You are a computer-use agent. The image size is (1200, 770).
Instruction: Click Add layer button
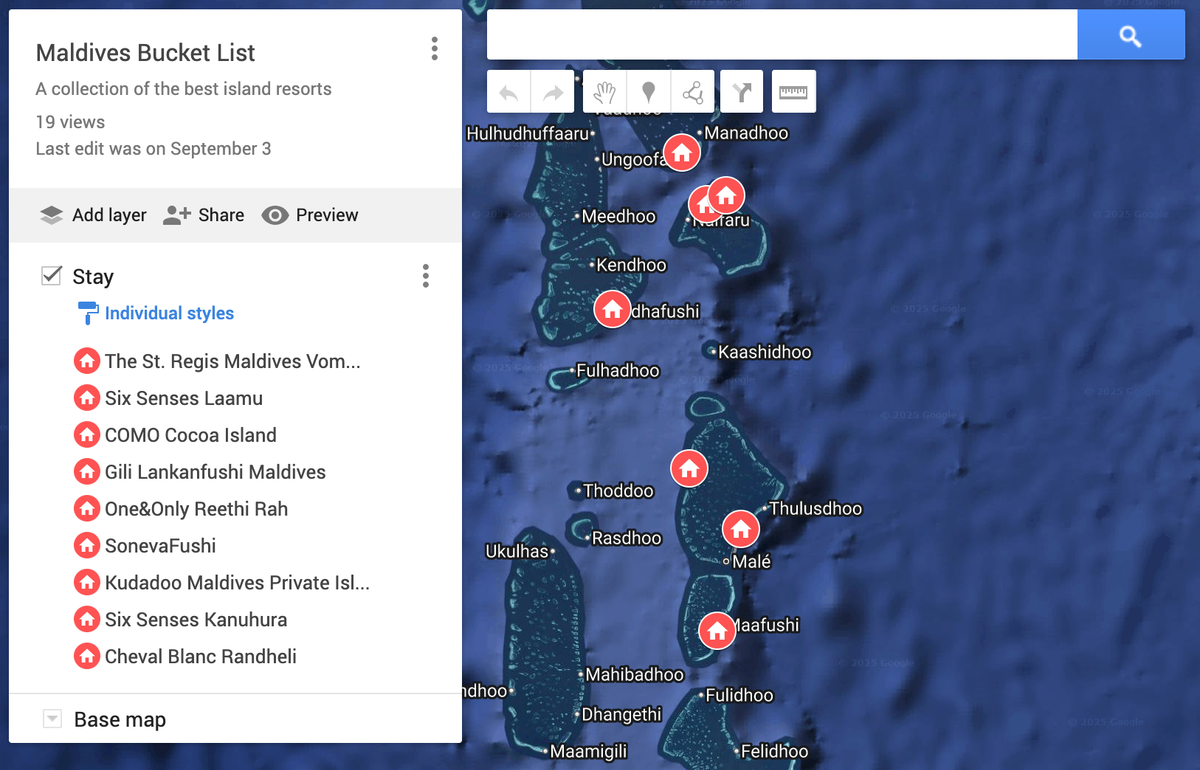93,215
